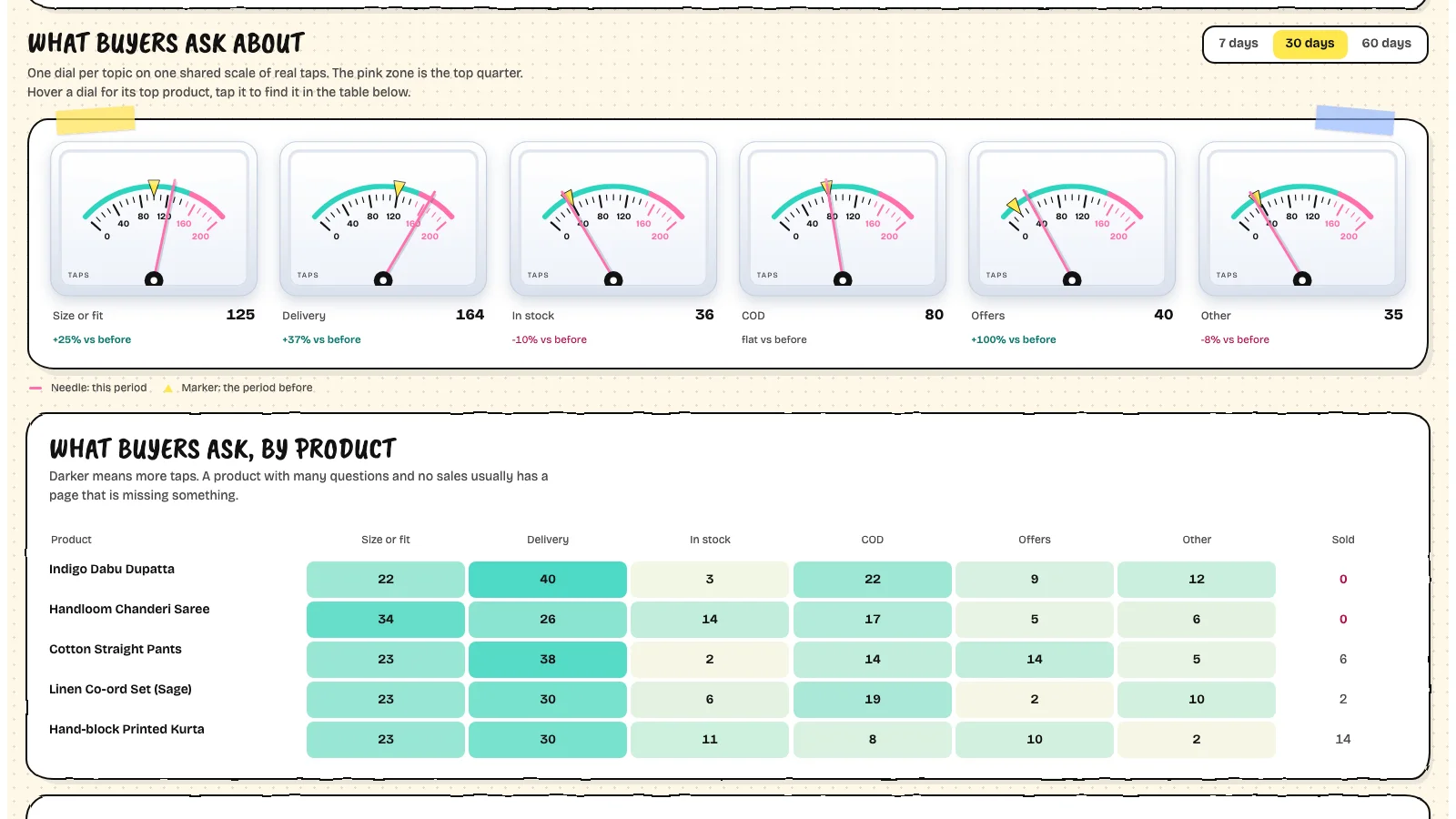1456x819 pixels.
Task: Click the pink Needle legend swatch
Action: (x=35, y=388)
